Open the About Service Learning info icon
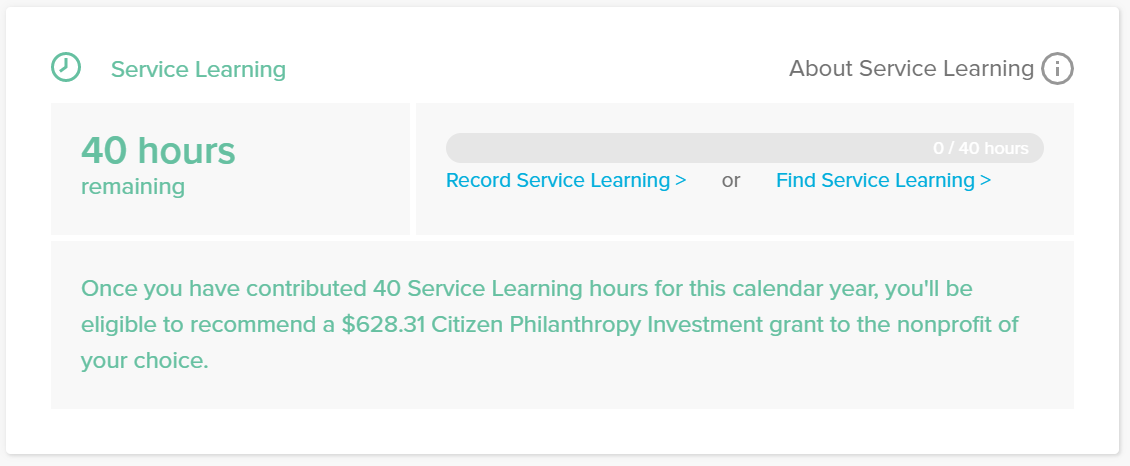This screenshot has height=466, width=1130. [x=1057, y=69]
